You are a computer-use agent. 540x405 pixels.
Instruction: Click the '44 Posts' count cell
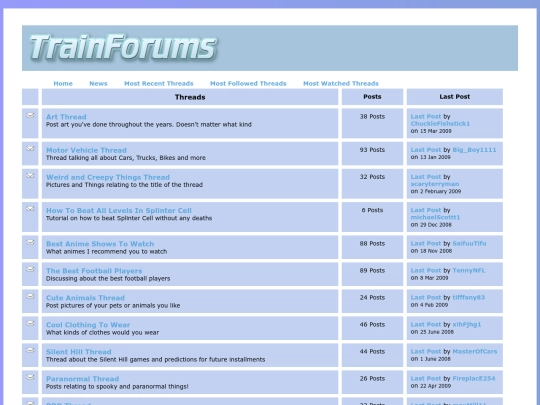point(372,355)
